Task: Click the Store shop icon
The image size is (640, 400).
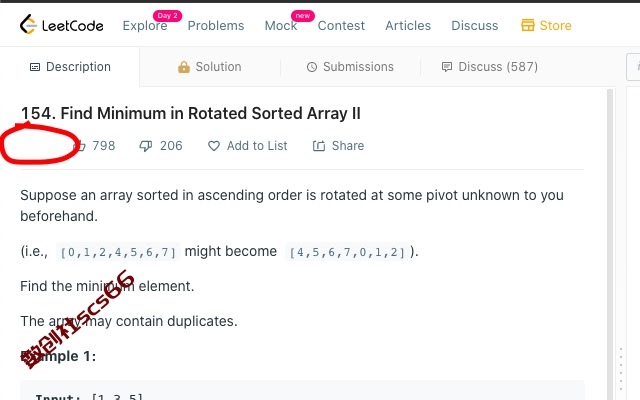Action: tap(528, 25)
